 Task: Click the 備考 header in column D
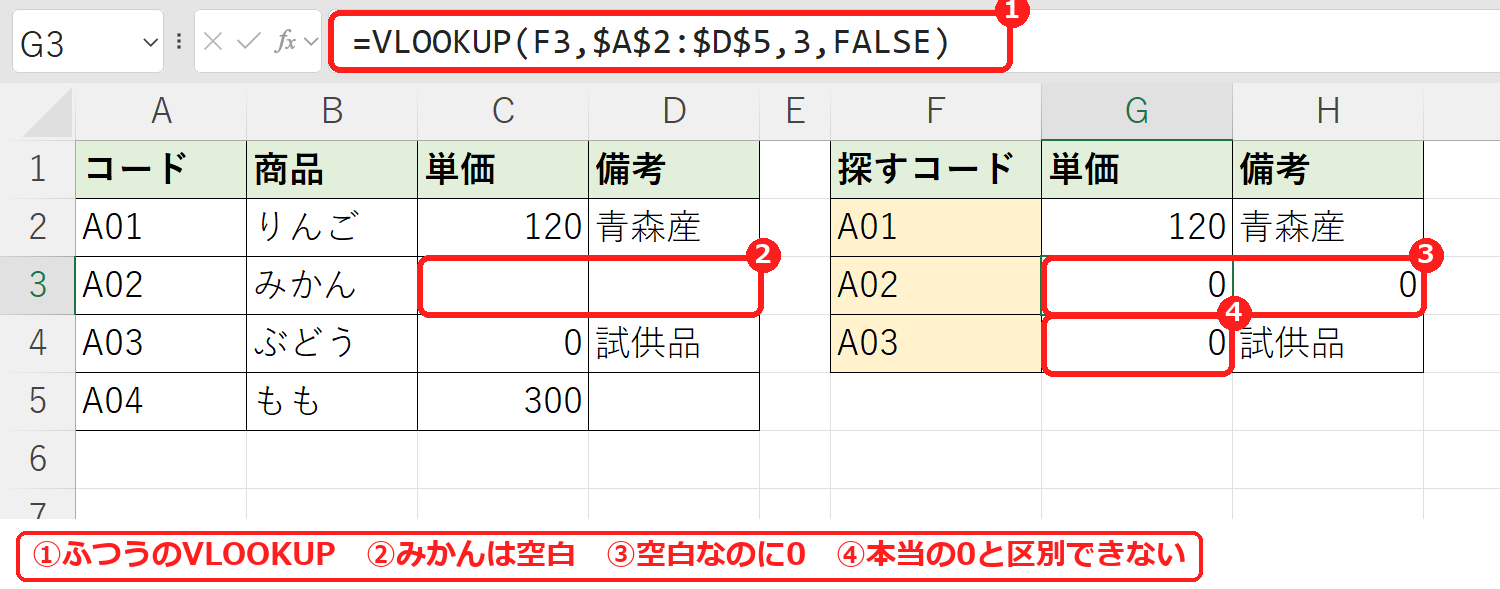click(674, 169)
